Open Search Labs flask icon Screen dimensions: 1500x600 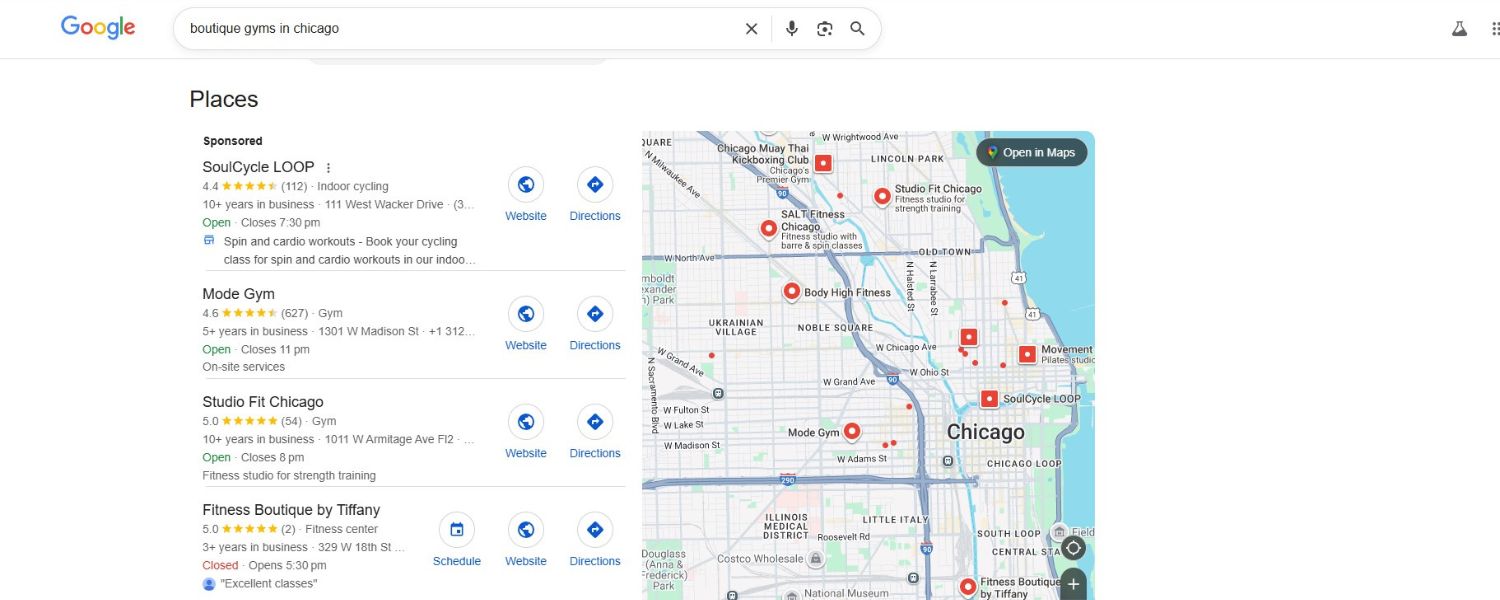pyautogui.click(x=1459, y=29)
